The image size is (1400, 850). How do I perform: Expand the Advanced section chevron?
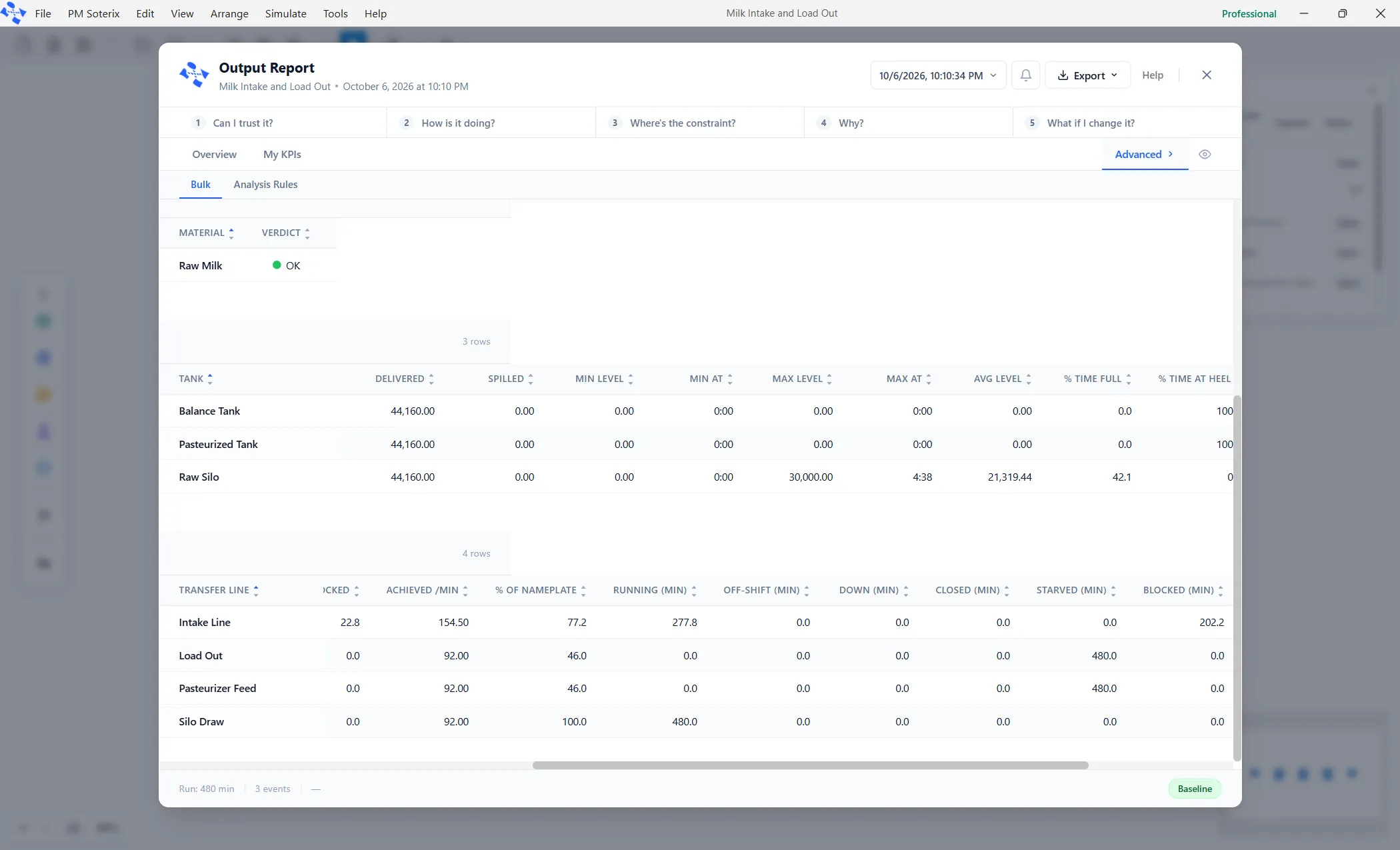click(1171, 154)
